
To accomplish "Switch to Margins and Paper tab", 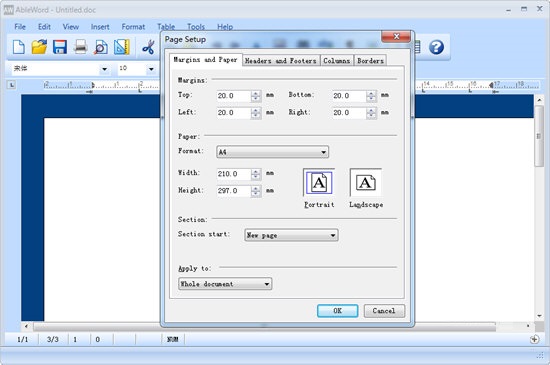I will [206, 60].
